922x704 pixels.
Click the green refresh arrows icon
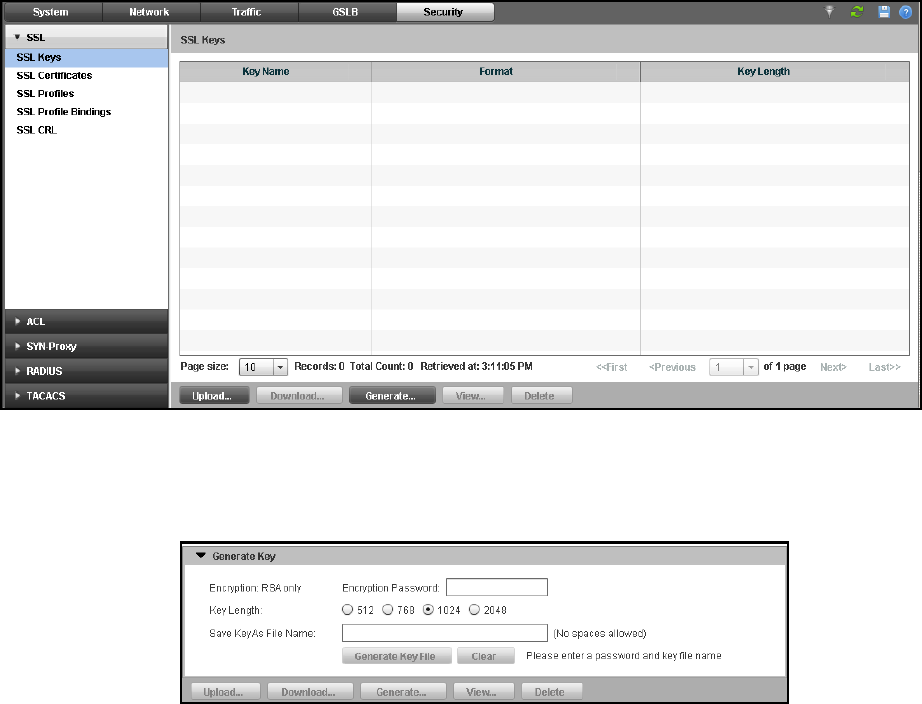(857, 12)
